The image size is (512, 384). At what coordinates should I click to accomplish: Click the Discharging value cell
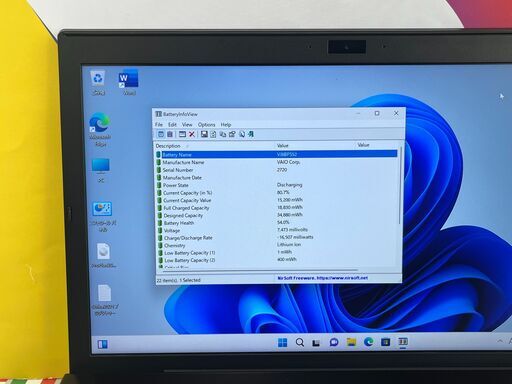click(289, 185)
